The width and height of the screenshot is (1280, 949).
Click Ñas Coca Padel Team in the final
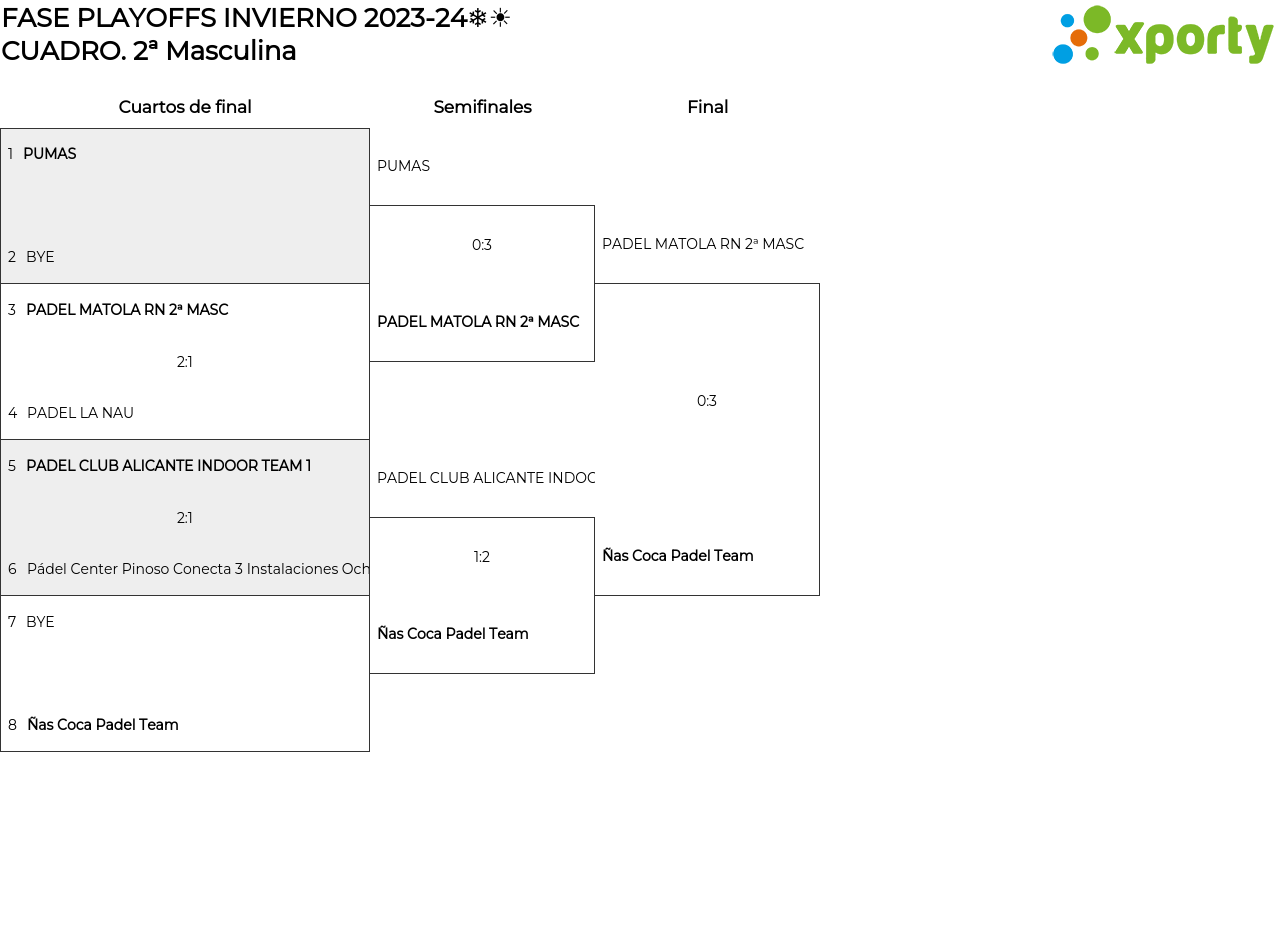pyautogui.click(x=678, y=556)
